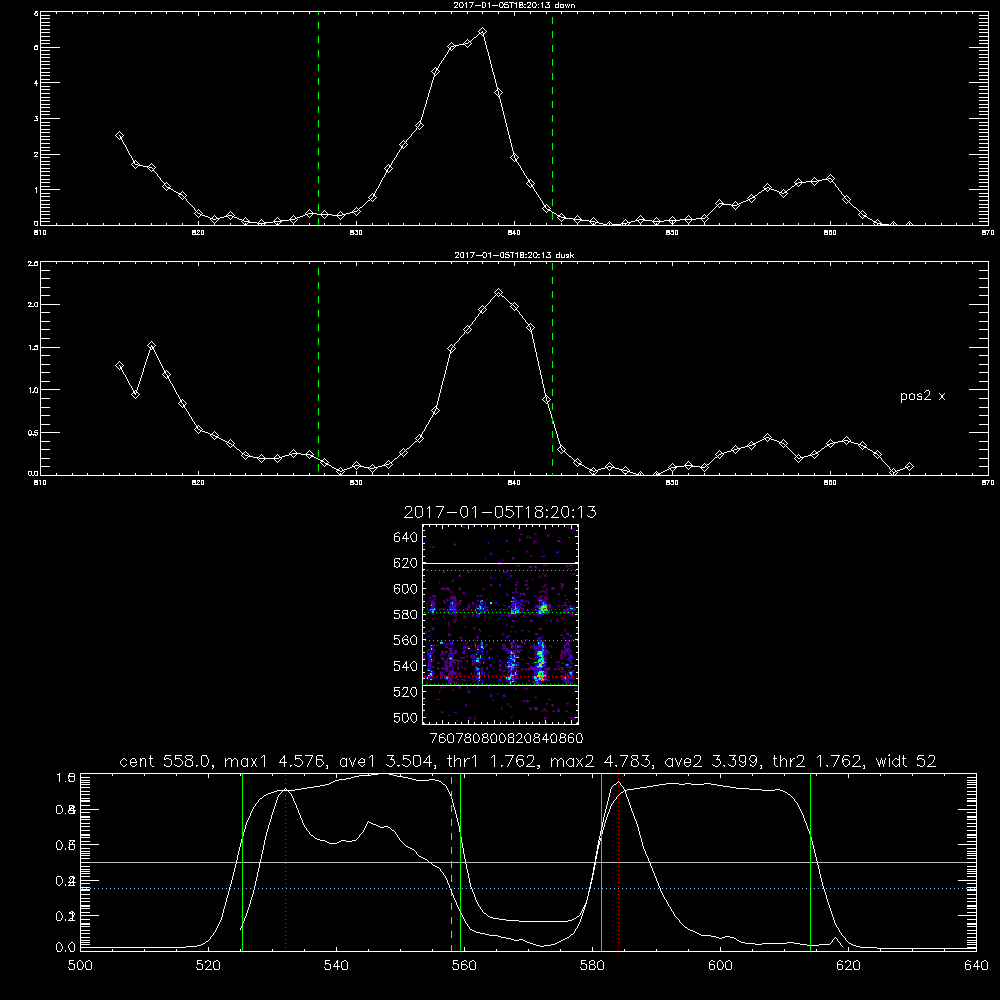Select the highest diamond marker on dusk curve

pos(499,293)
